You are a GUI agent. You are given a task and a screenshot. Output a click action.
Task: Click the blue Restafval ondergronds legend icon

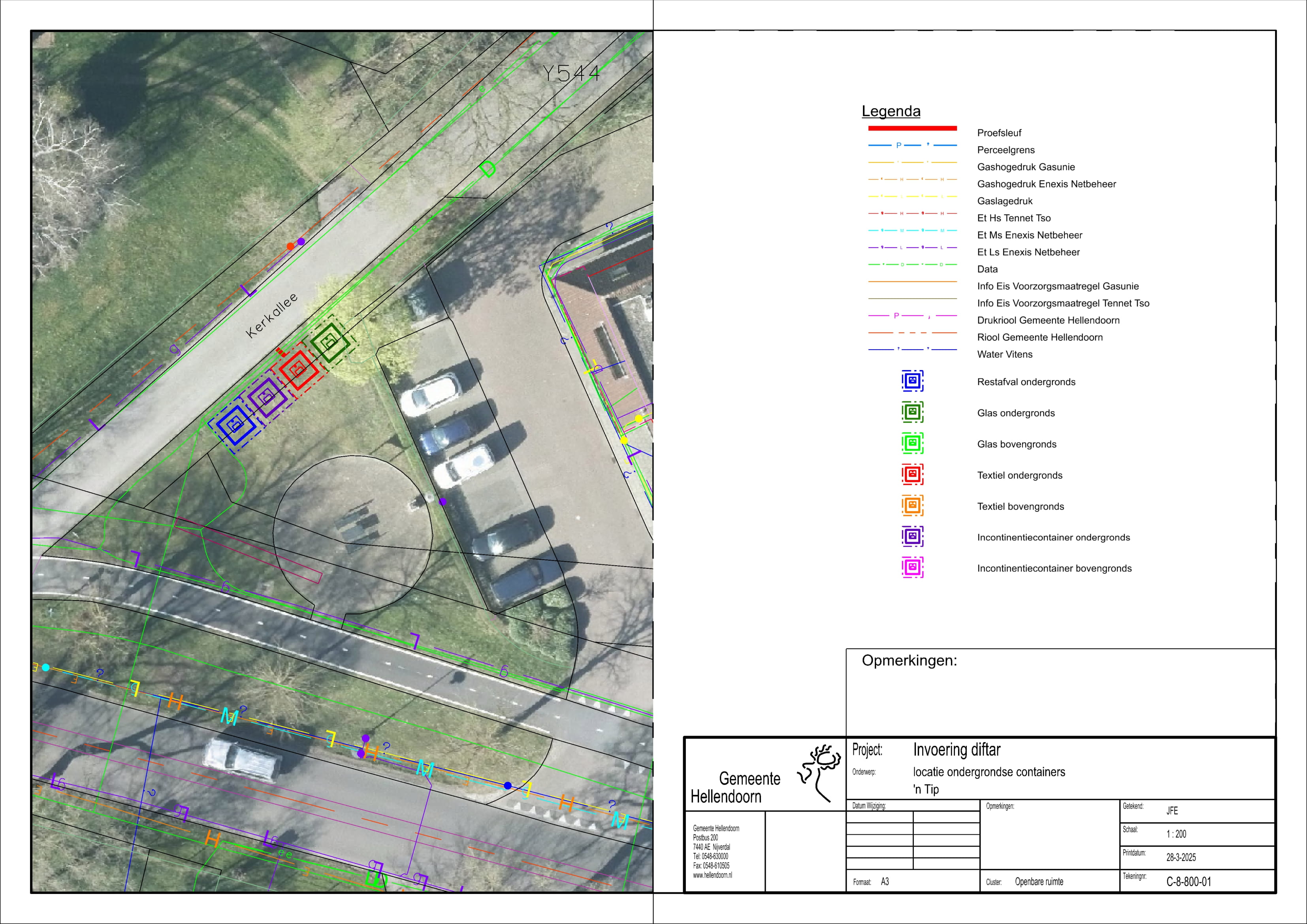coord(912,381)
